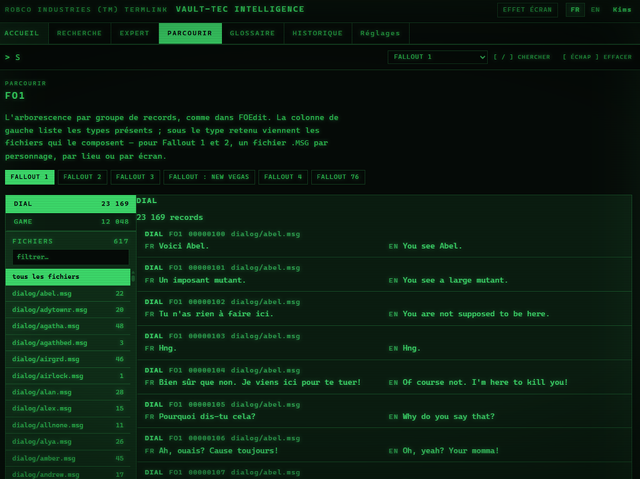The height and width of the screenshot is (479, 640).
Task: Open record 00000101 'Un imposant mutant.'
Action: click(x=384, y=275)
